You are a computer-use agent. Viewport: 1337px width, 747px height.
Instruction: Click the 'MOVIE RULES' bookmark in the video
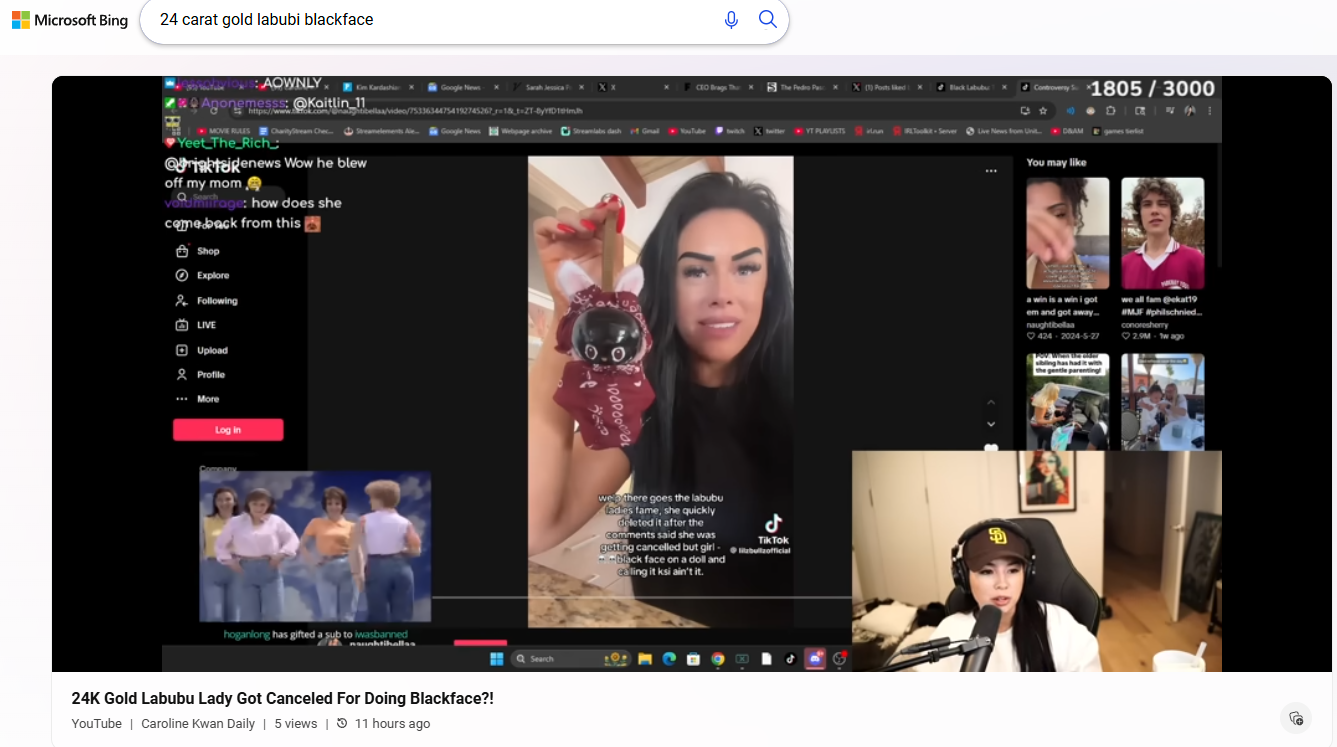[x=224, y=131]
